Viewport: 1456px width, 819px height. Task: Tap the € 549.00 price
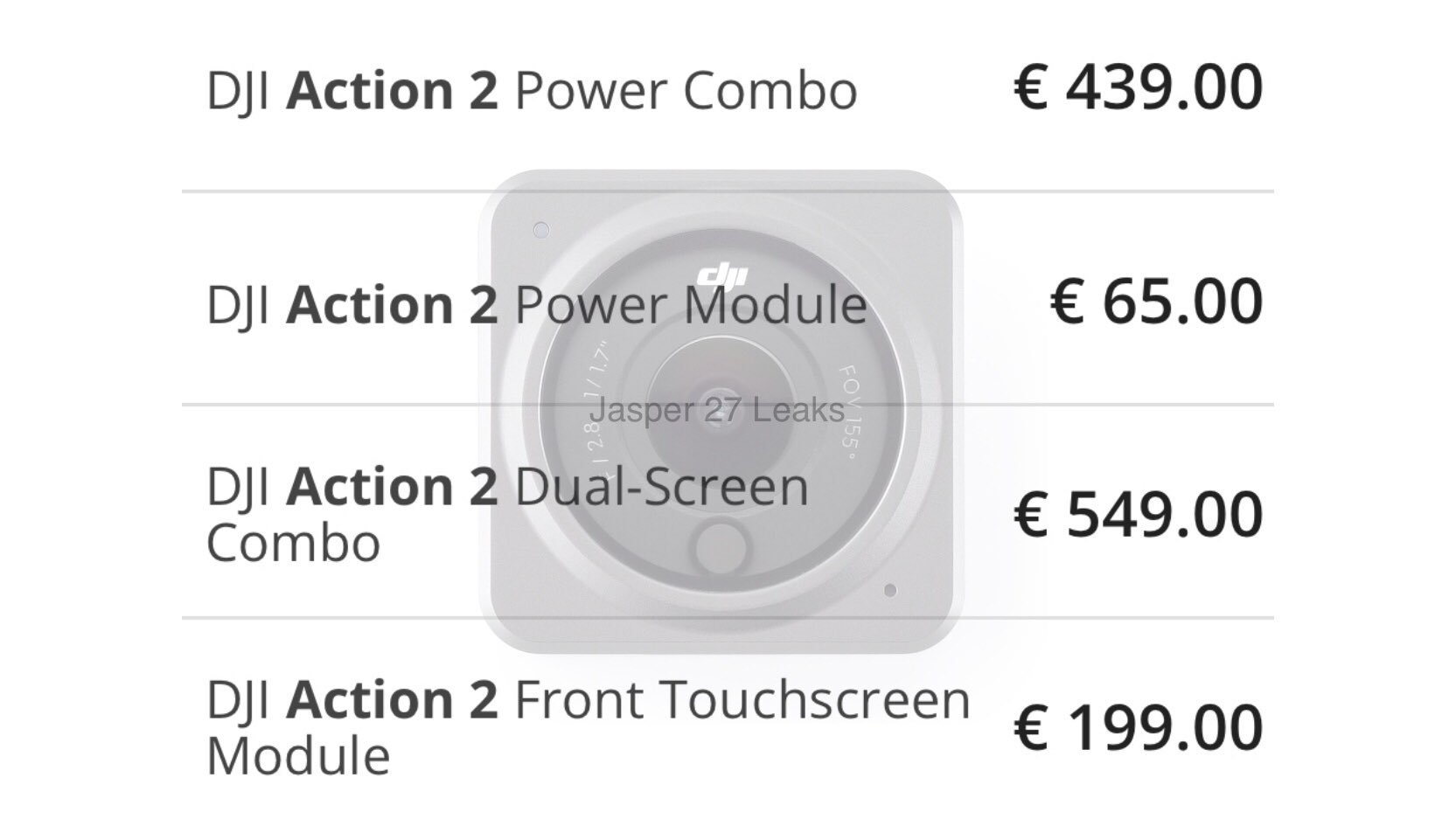1138,515
